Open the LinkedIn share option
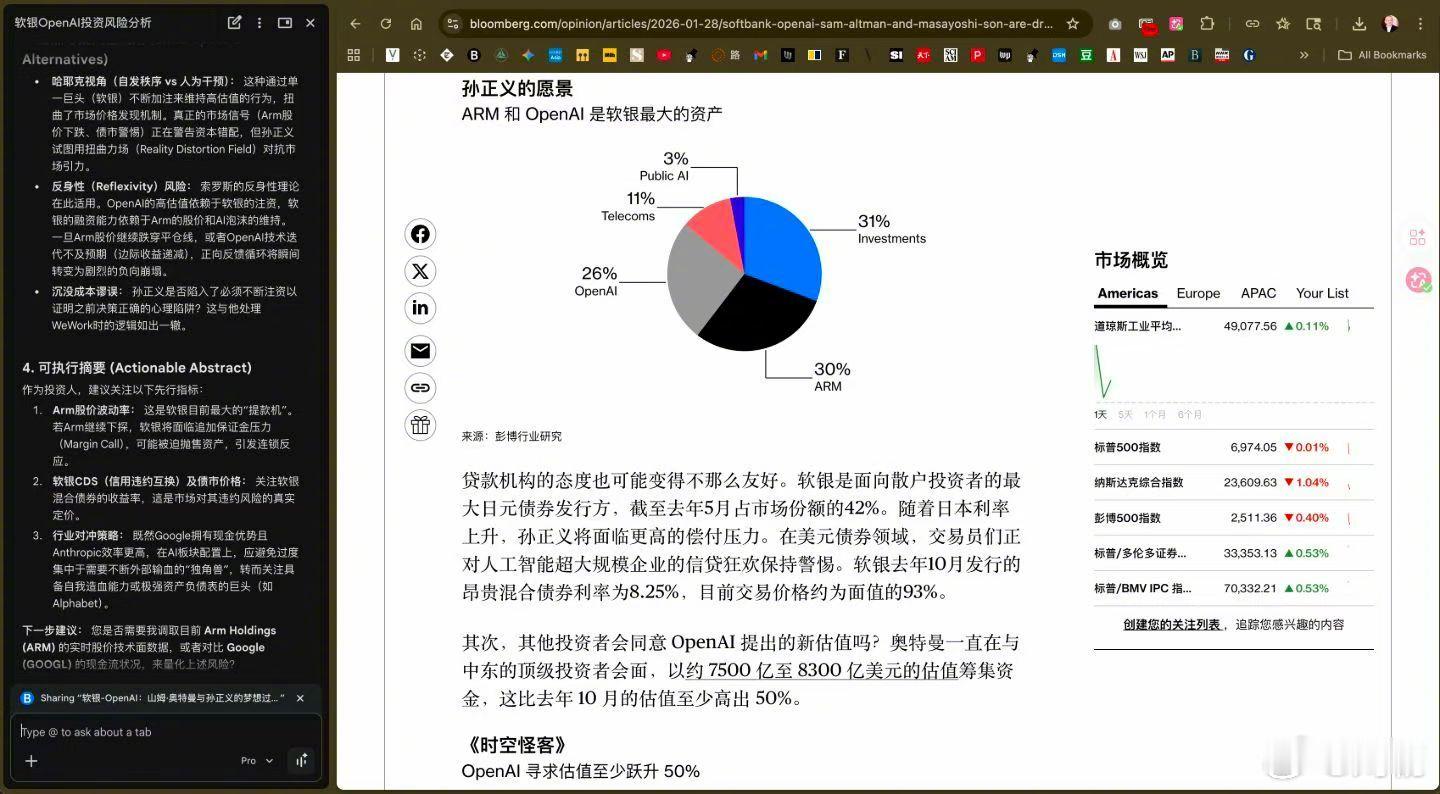The image size is (1440, 794). [x=420, y=308]
